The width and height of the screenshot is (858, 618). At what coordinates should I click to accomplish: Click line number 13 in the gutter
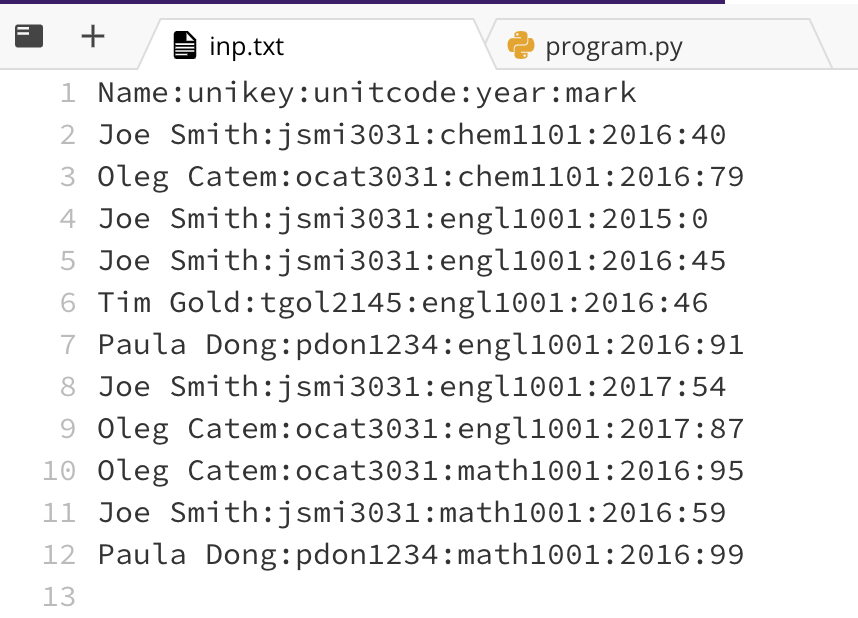point(58,596)
